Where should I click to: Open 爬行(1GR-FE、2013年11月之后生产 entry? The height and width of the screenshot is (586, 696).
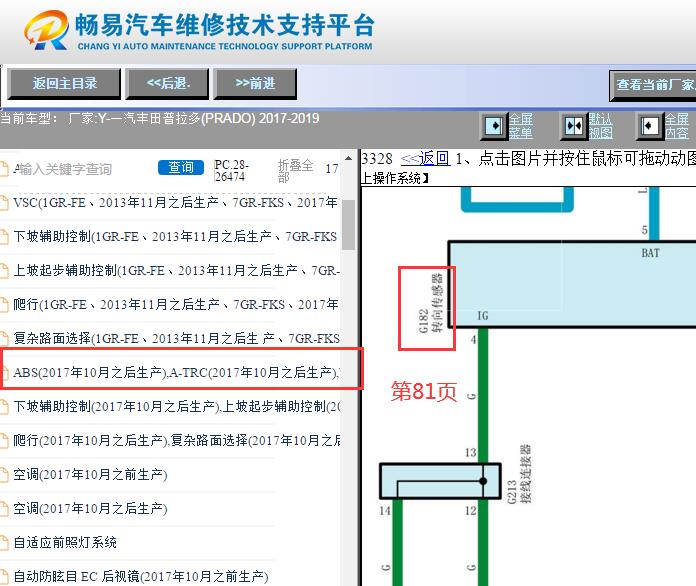[175, 304]
